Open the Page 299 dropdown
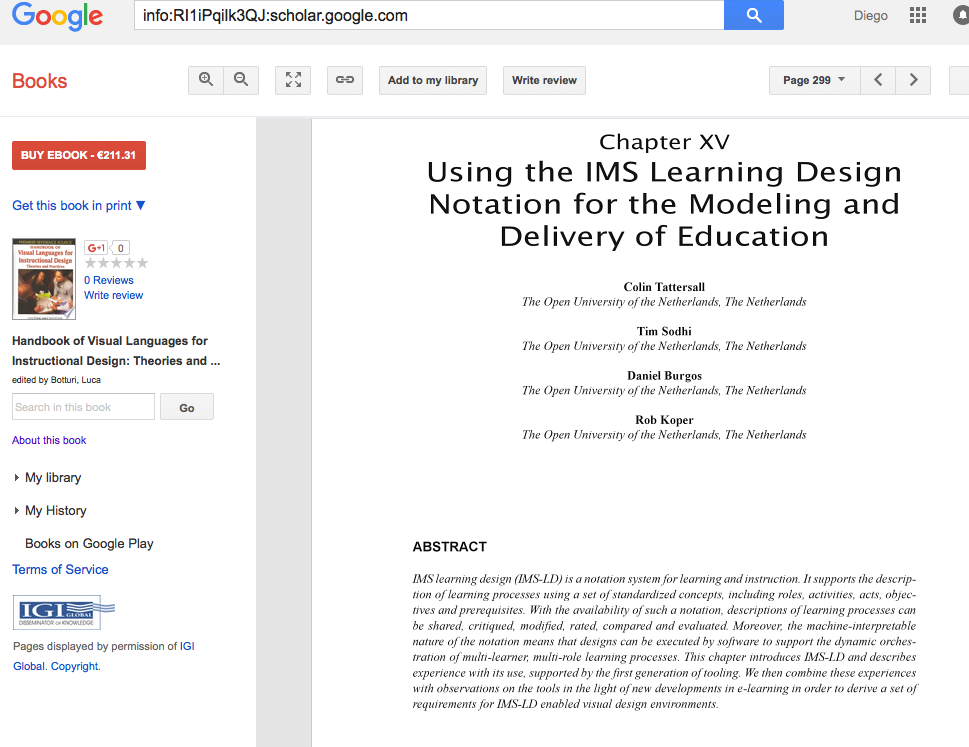 [814, 80]
